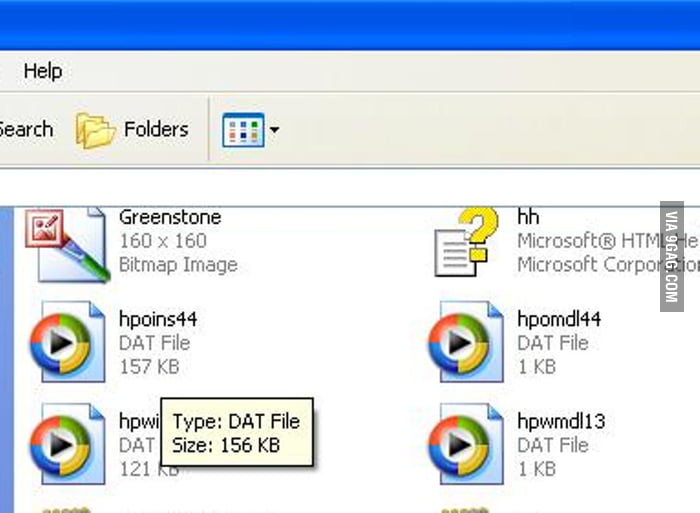The image size is (700, 513).
Task: Click the hpomdl44 file name
Action: (x=559, y=319)
